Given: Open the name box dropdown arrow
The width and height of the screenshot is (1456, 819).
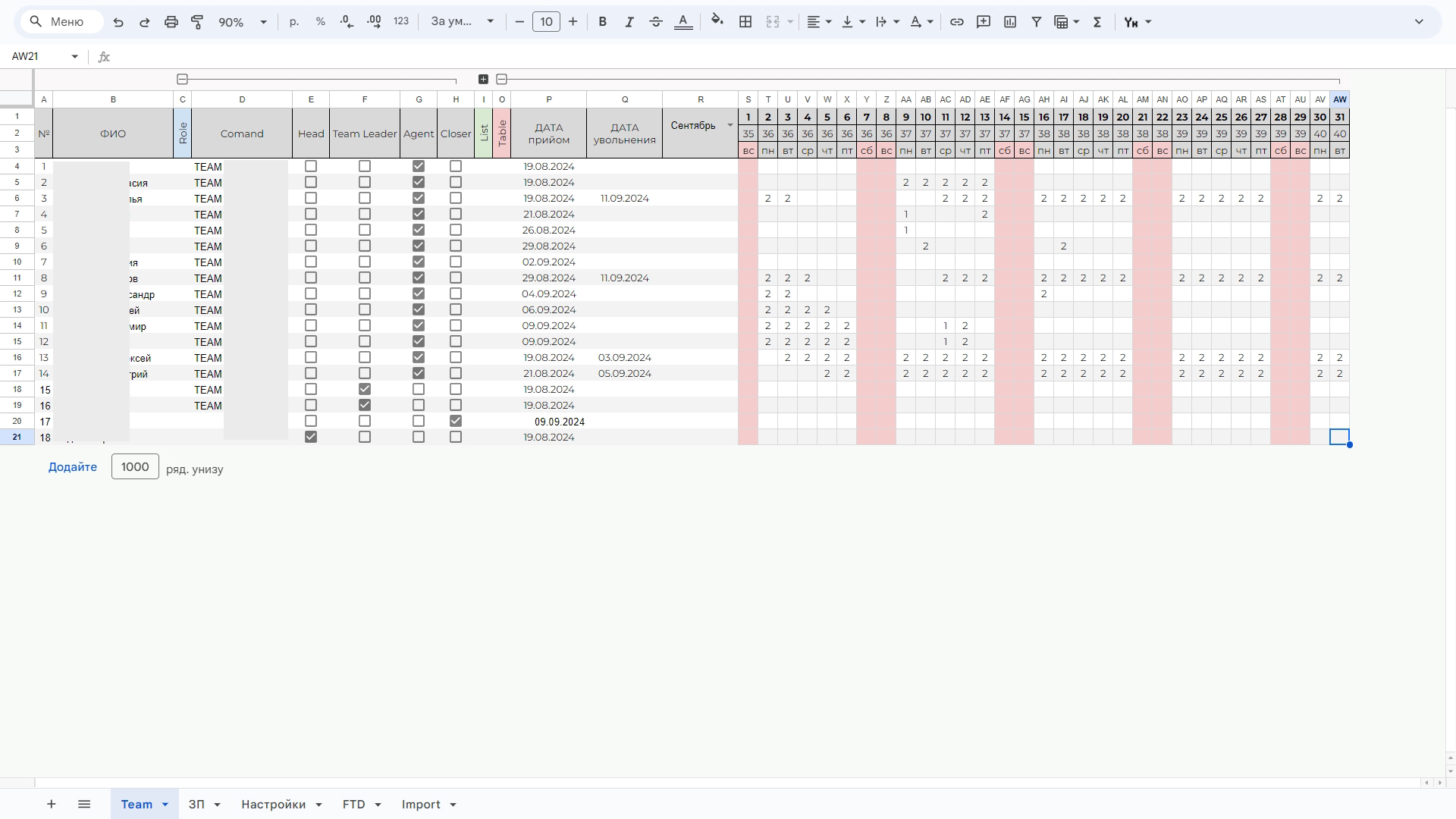Looking at the screenshot, I should 74,56.
